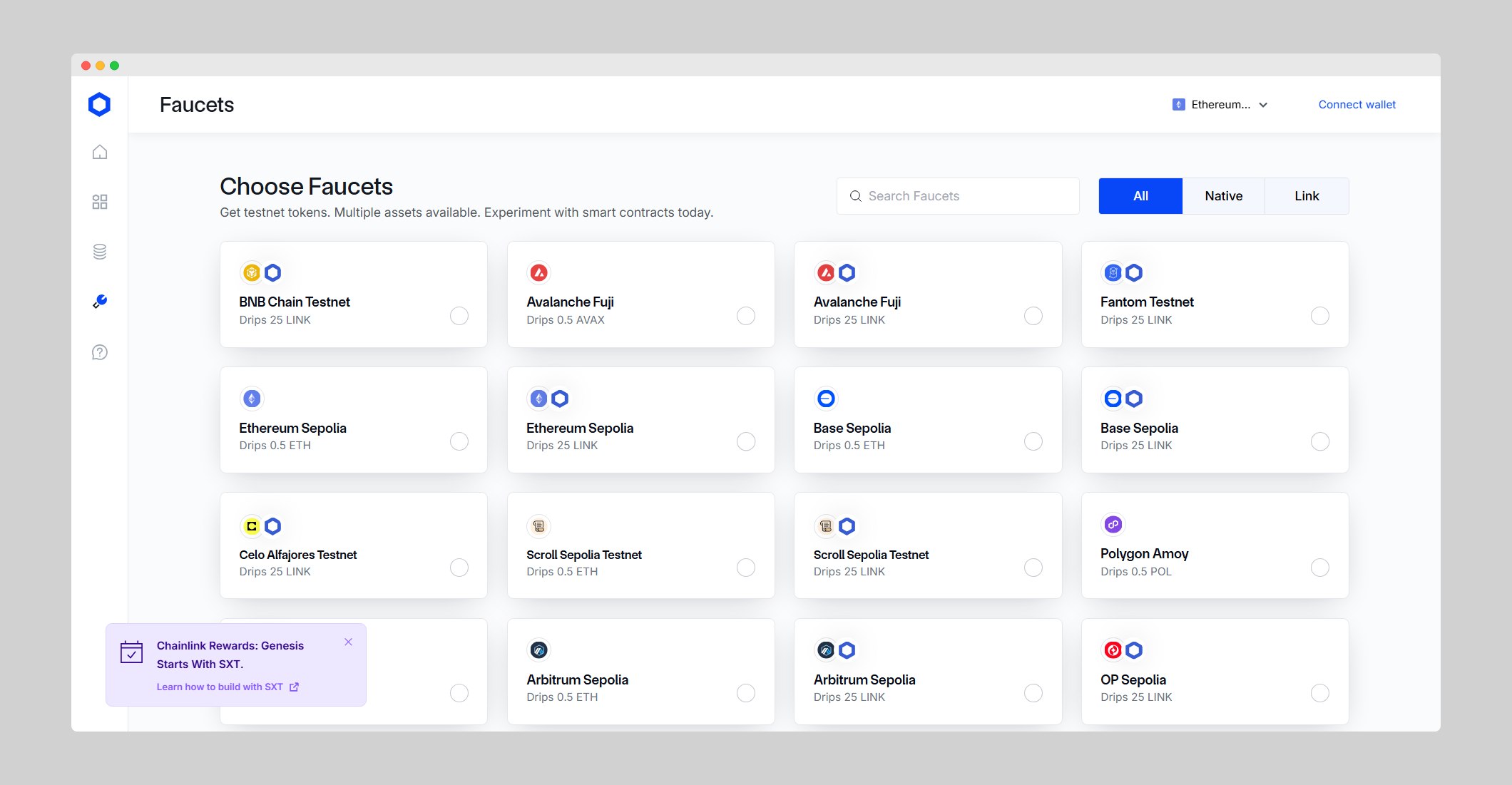
Task: Click 'Drips 0.5 POL' text
Action: [x=1135, y=572]
